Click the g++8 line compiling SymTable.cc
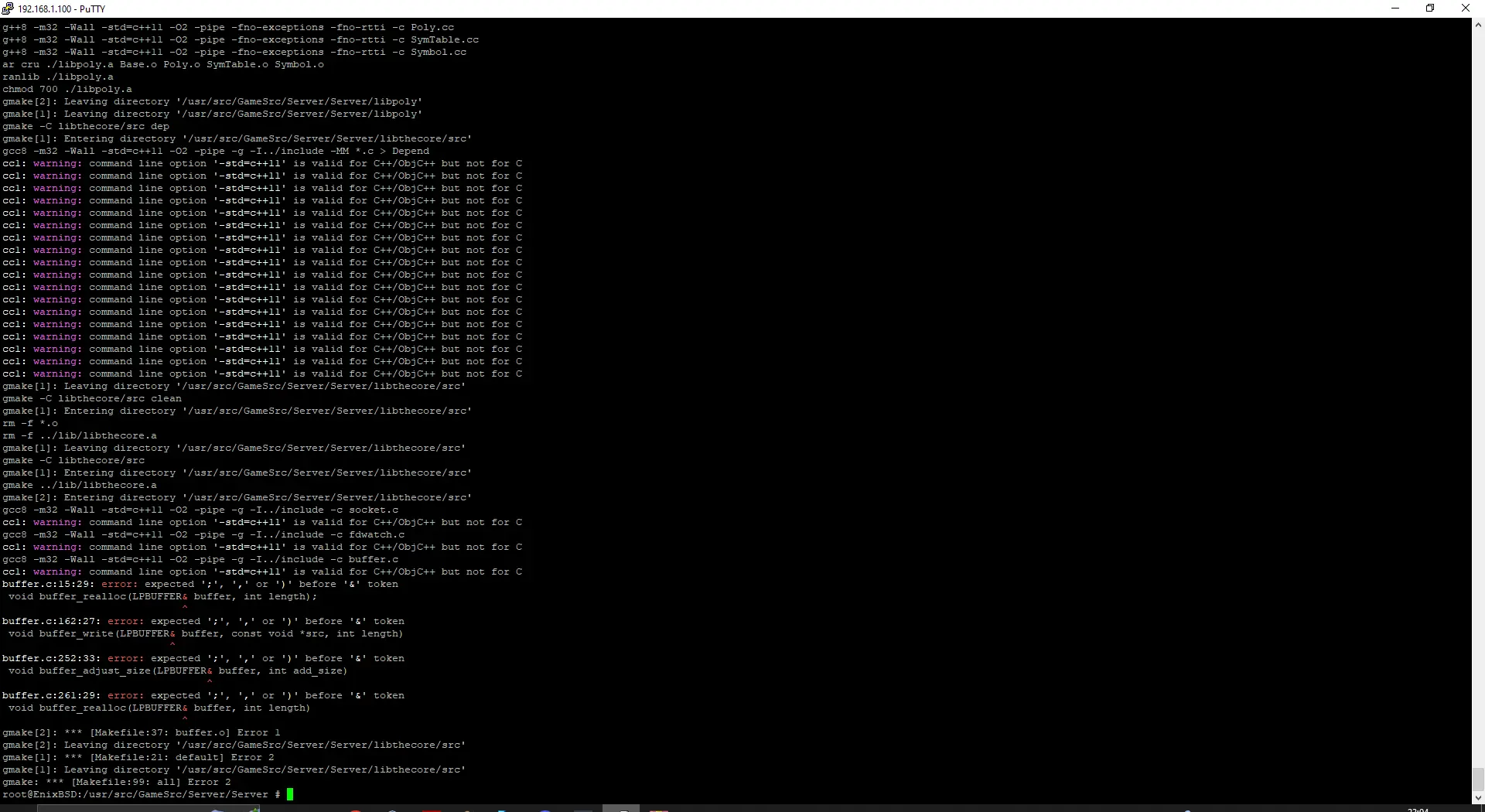The height and width of the screenshot is (812, 1485). tap(241, 39)
